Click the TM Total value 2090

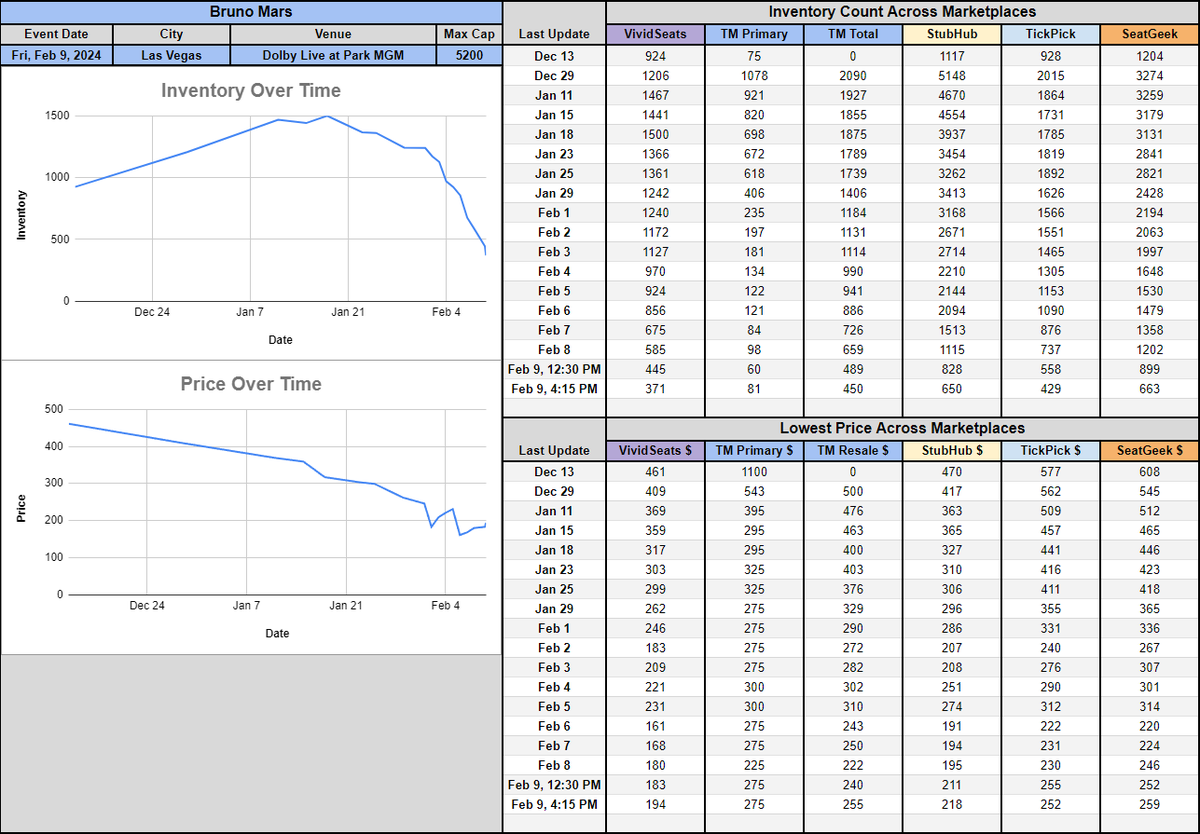852,76
